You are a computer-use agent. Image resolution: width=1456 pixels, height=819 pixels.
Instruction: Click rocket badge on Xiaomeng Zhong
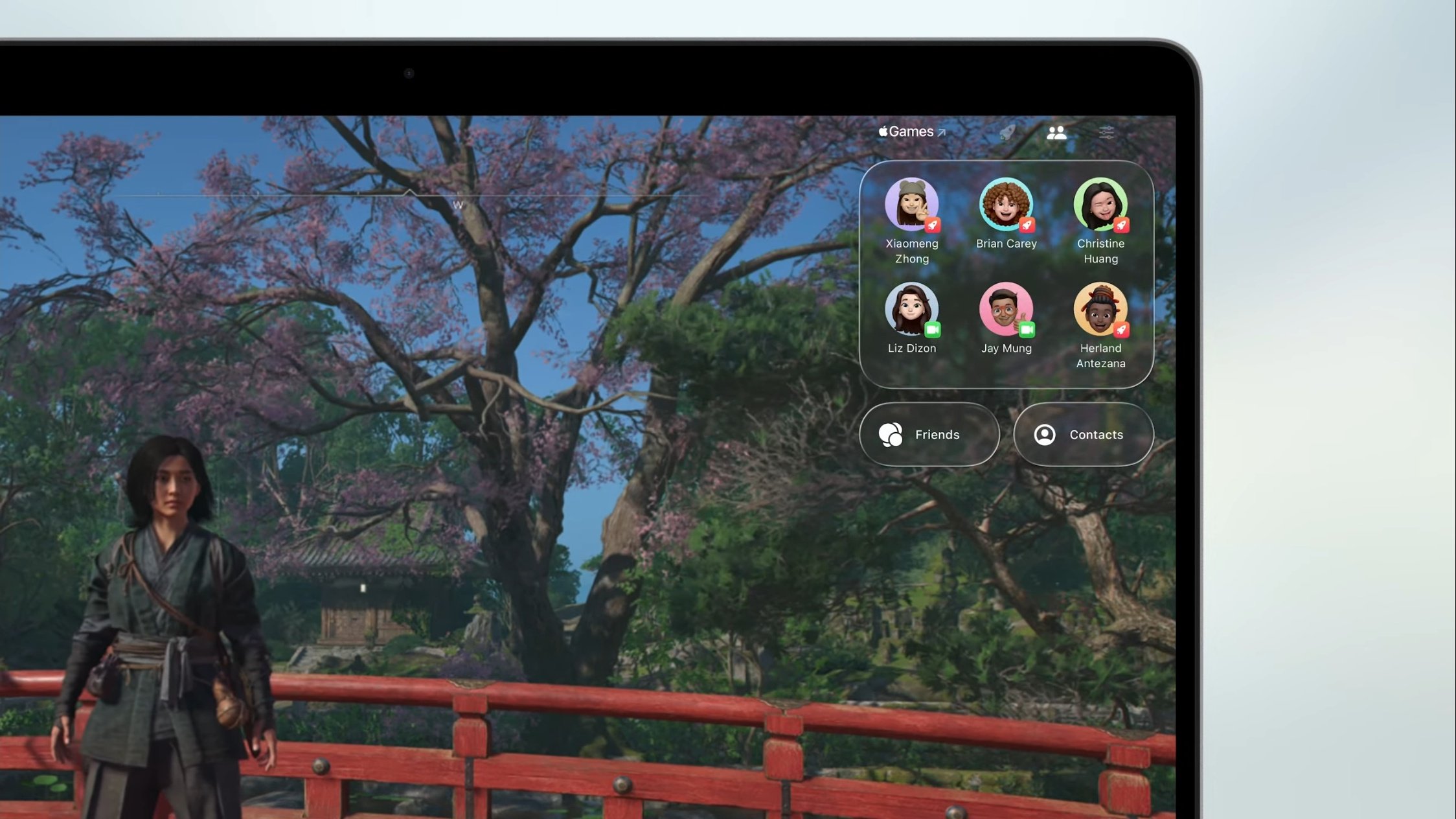click(x=932, y=225)
